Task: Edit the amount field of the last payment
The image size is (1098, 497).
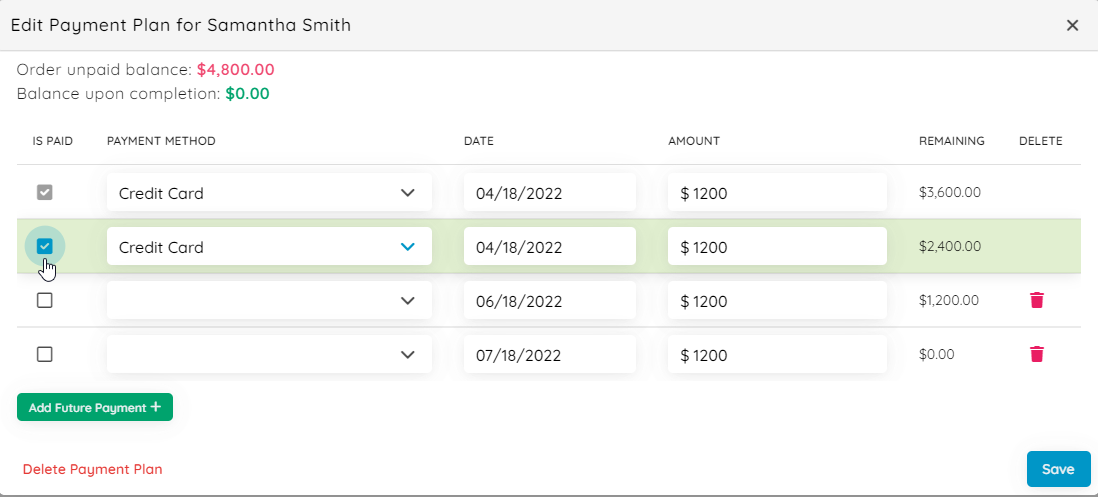Action: click(x=777, y=354)
